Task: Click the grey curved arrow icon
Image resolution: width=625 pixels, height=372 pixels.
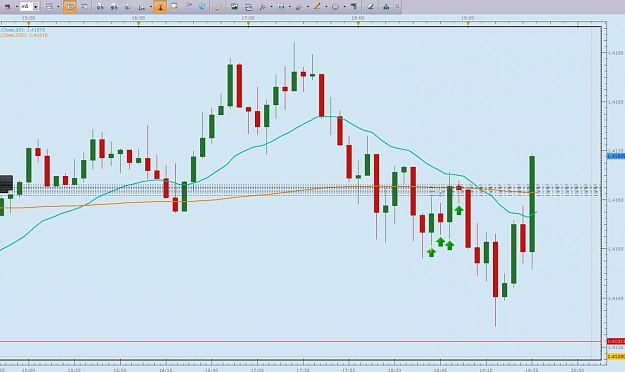Action: 188,6
